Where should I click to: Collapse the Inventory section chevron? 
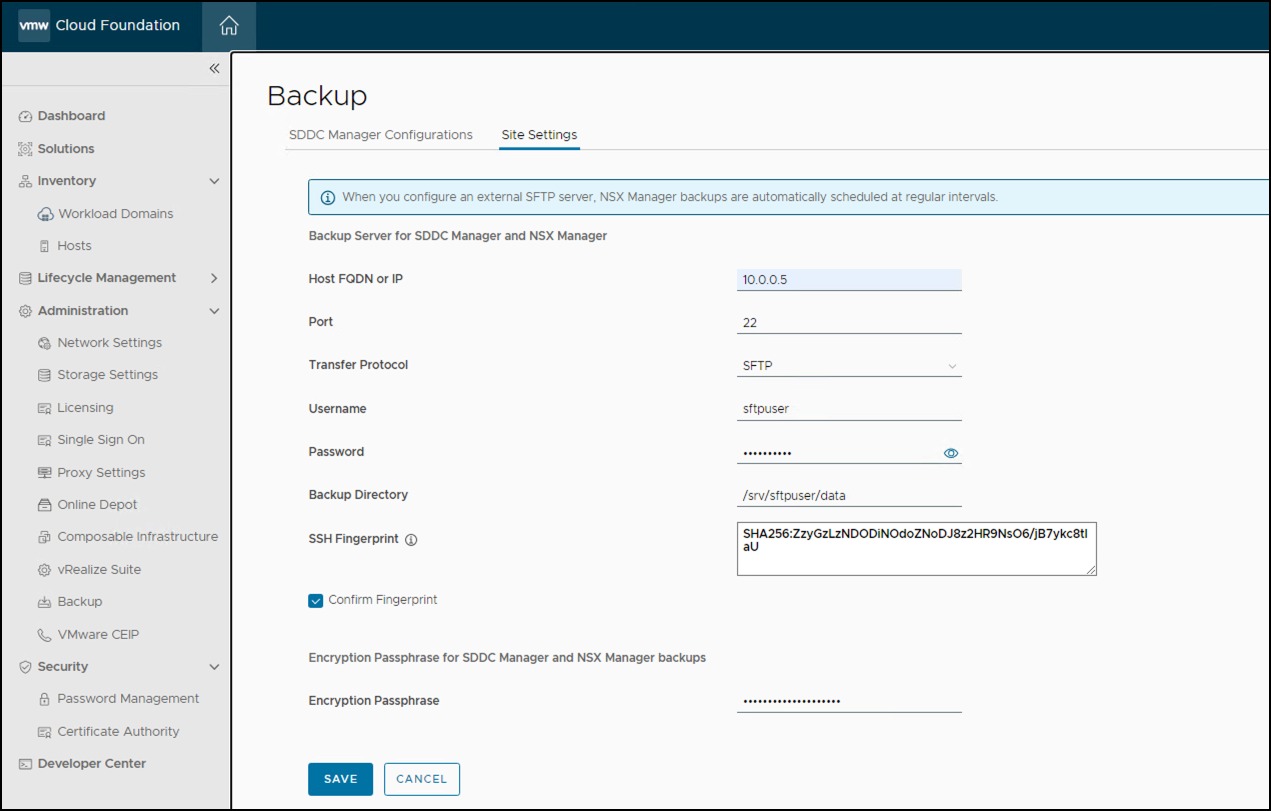click(x=214, y=181)
